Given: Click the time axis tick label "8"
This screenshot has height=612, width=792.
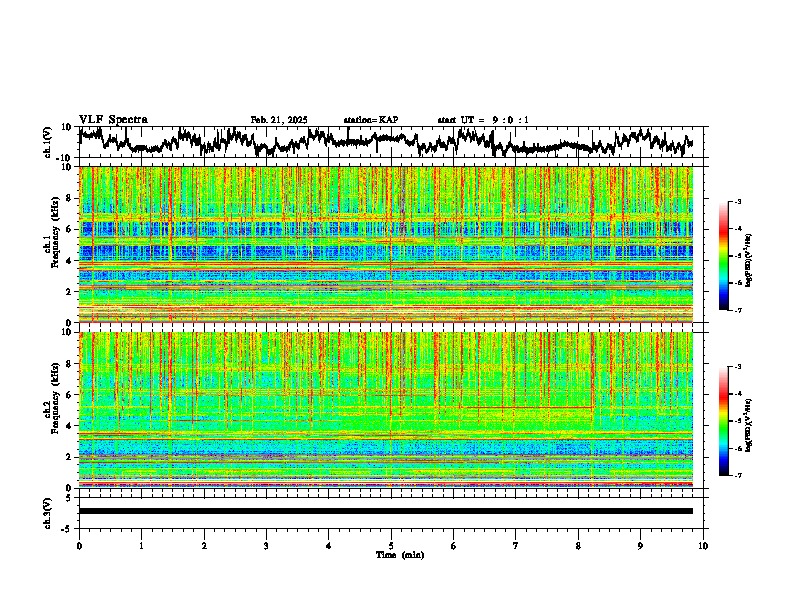Looking at the screenshot, I should click(578, 546).
